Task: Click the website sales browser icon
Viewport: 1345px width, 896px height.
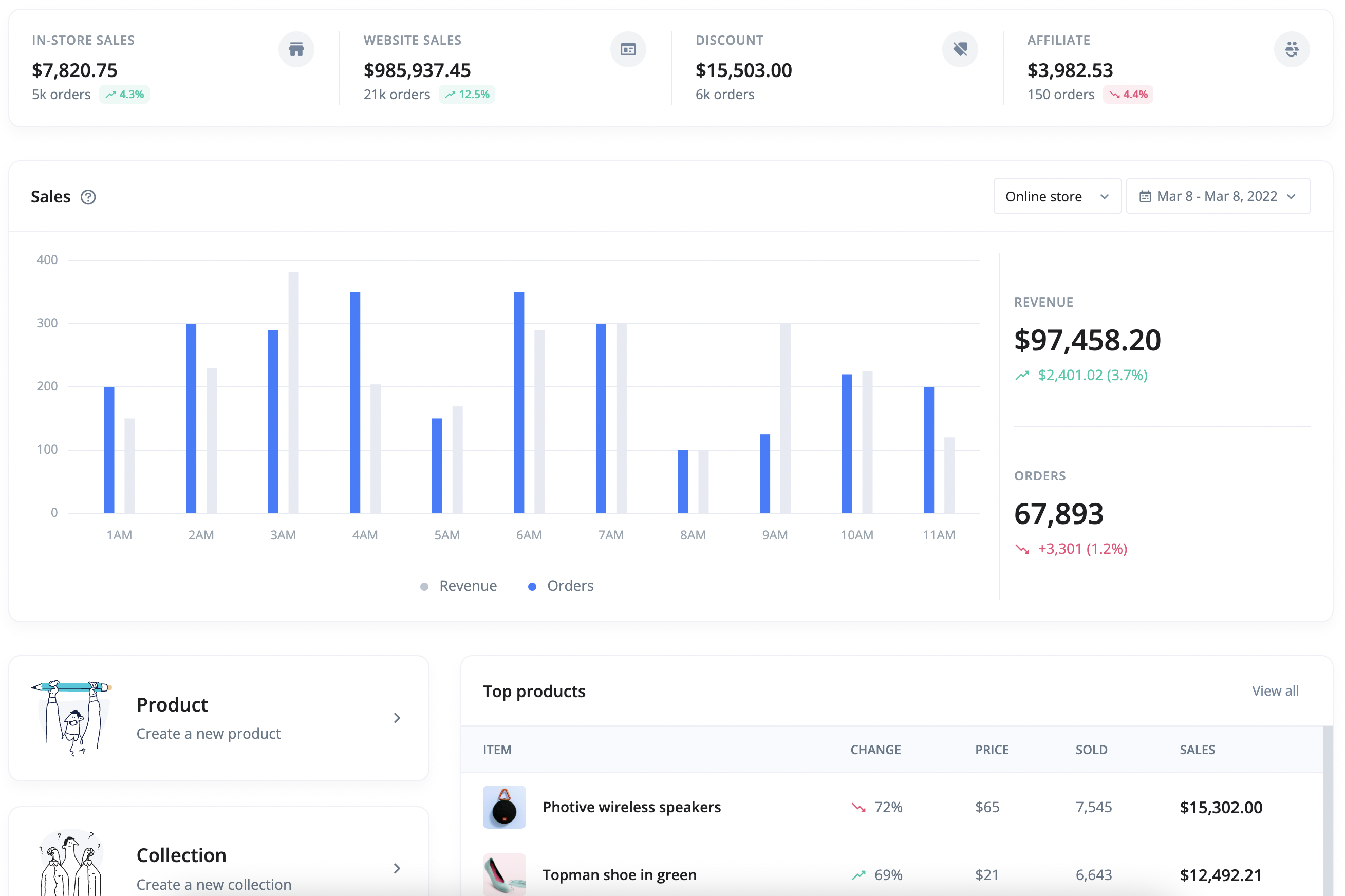Action: [x=628, y=49]
